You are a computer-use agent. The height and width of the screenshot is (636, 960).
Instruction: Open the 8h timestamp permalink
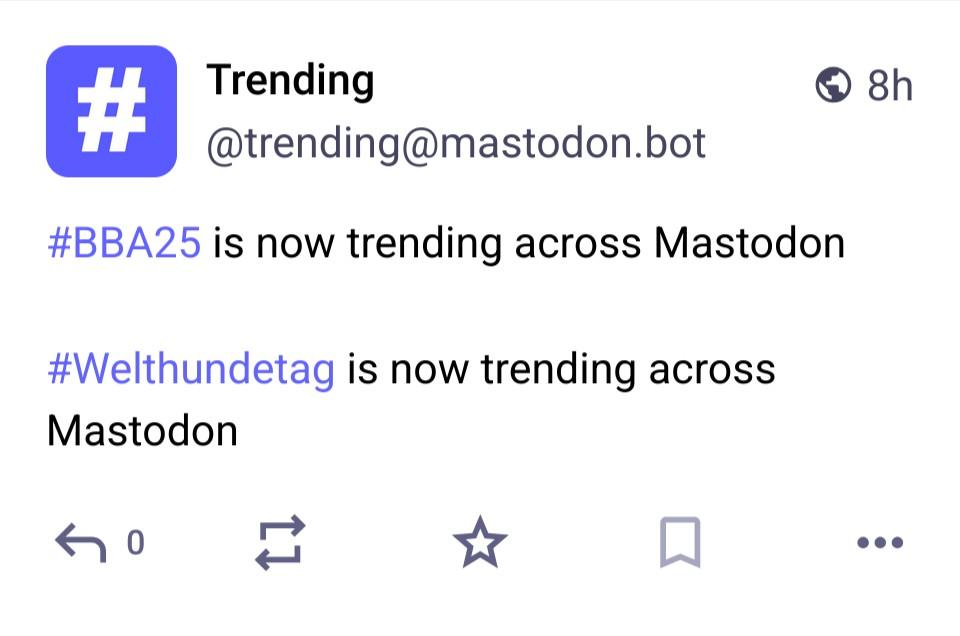pyautogui.click(x=889, y=86)
